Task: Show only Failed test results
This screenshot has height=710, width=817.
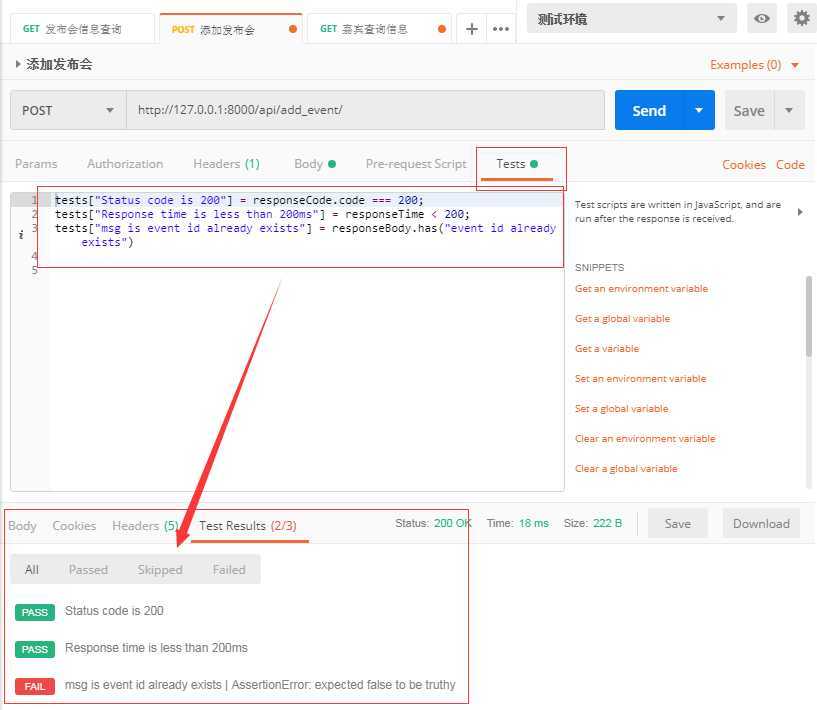Action: [x=229, y=569]
